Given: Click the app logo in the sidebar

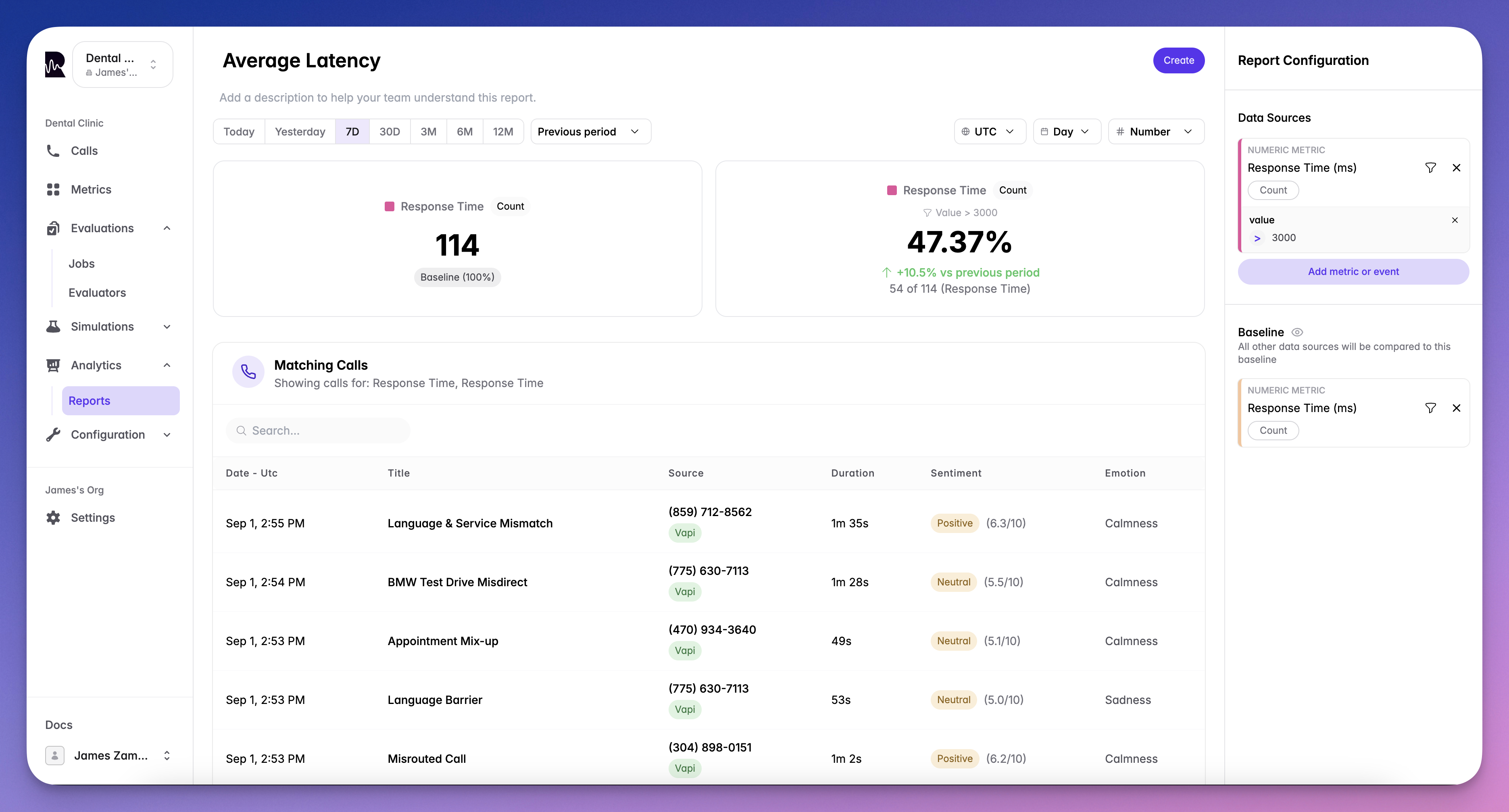Looking at the screenshot, I should tap(55, 65).
